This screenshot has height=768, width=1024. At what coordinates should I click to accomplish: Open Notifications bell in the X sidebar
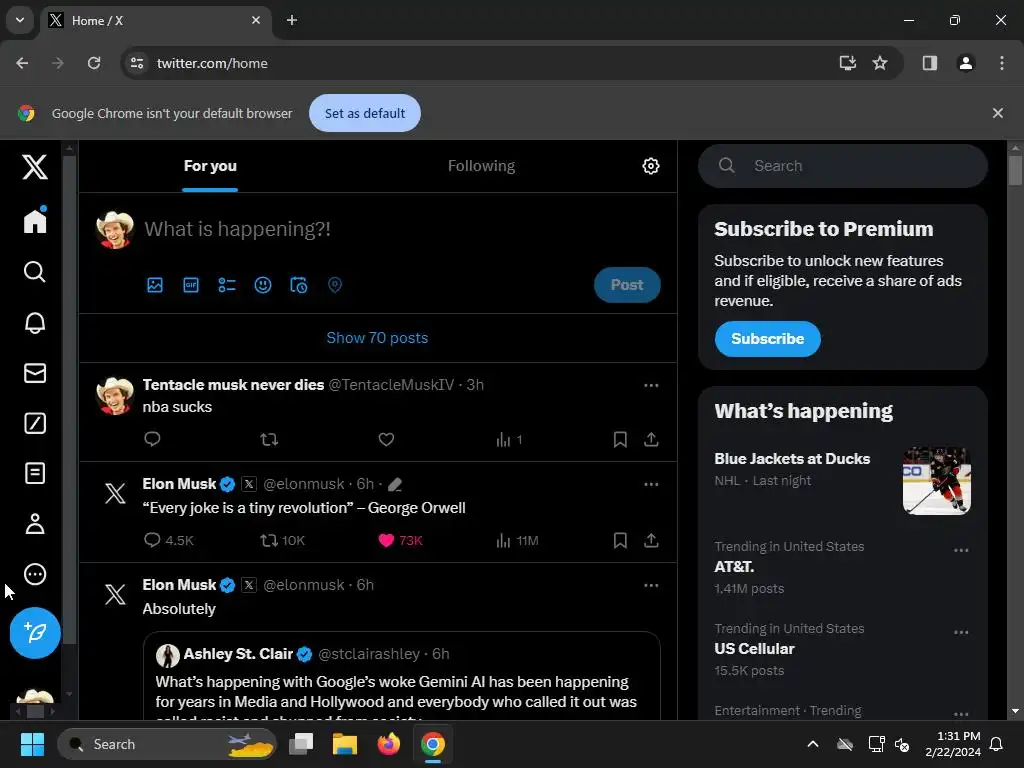coord(35,323)
